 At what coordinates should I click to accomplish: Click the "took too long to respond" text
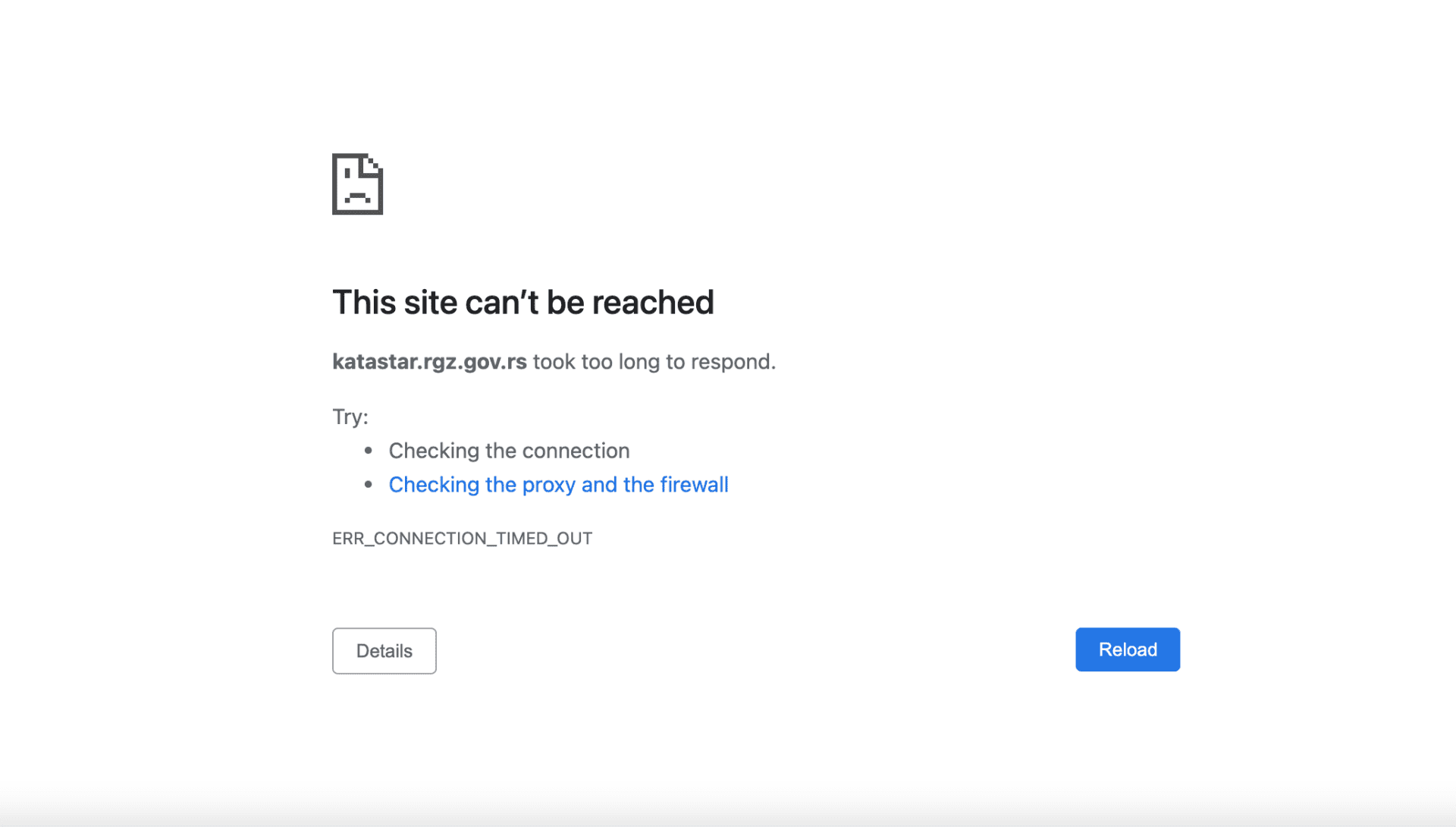(654, 362)
